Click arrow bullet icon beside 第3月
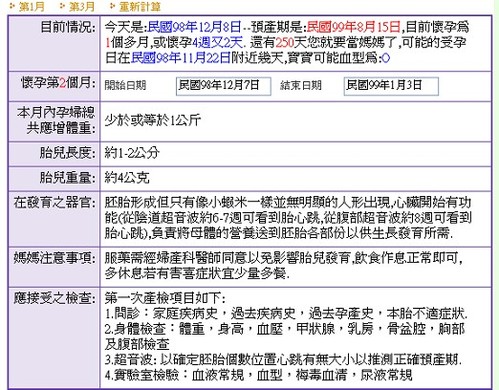The width and height of the screenshot is (499, 390). click(62, 6)
